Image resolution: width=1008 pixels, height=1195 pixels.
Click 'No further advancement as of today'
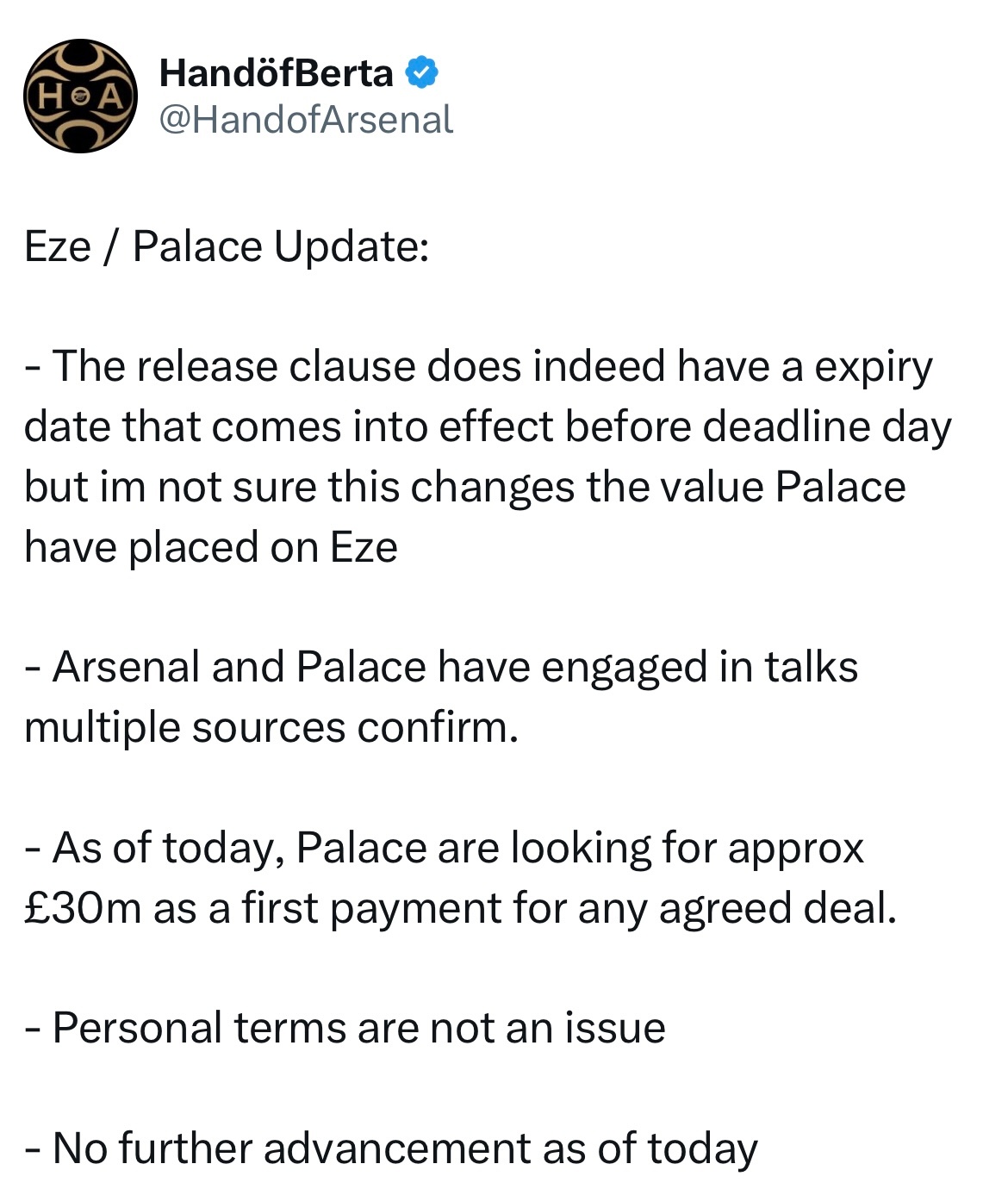(391, 1149)
